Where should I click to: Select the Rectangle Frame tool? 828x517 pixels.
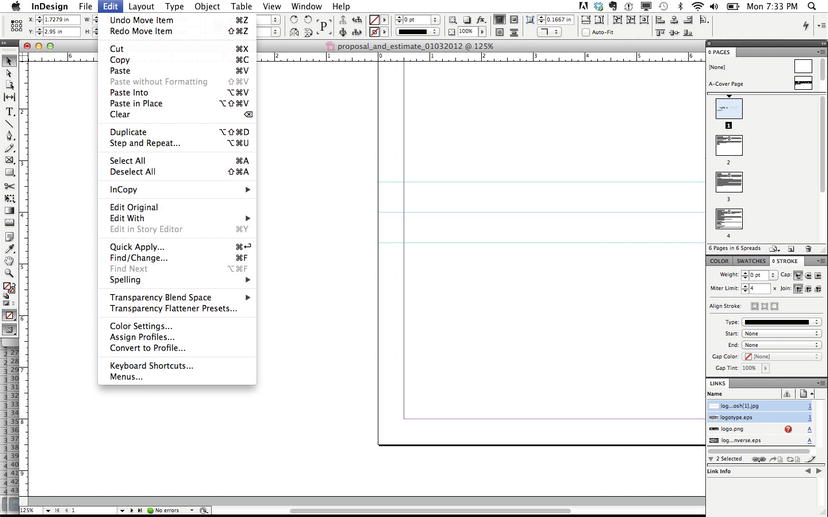[x=9, y=160]
